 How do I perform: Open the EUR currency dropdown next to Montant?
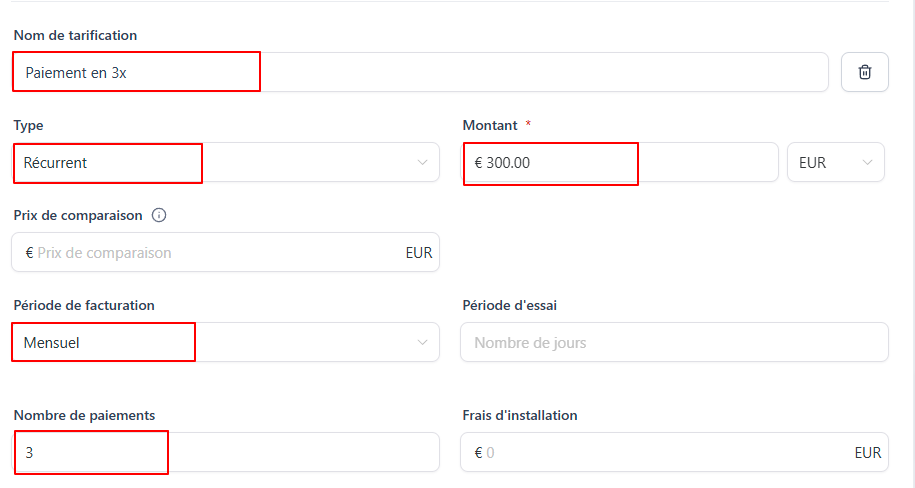point(835,162)
